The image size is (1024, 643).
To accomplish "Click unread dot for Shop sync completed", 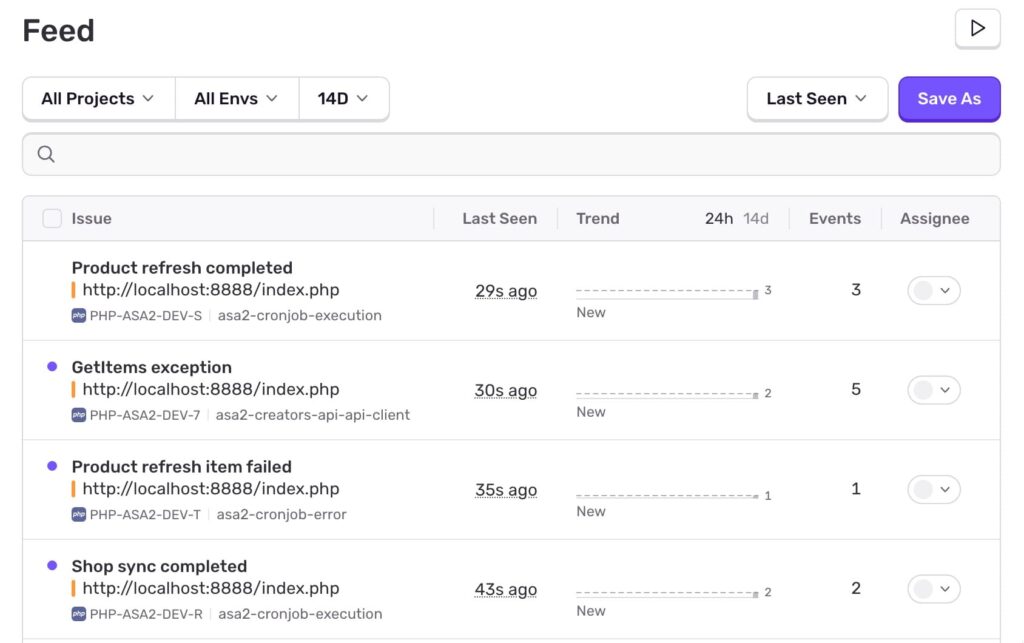I will 52,566.
